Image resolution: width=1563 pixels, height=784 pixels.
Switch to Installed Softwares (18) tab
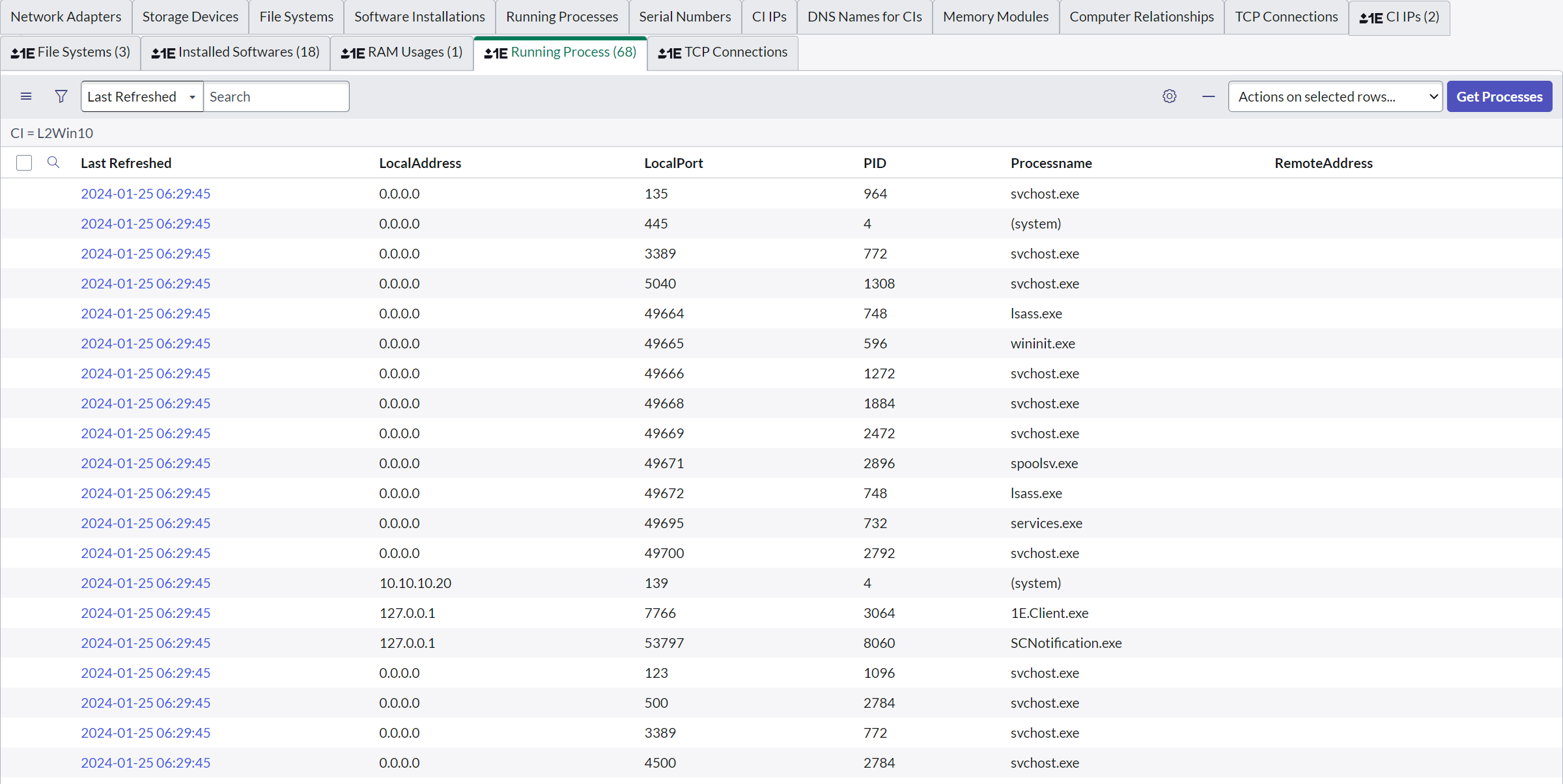tap(236, 52)
